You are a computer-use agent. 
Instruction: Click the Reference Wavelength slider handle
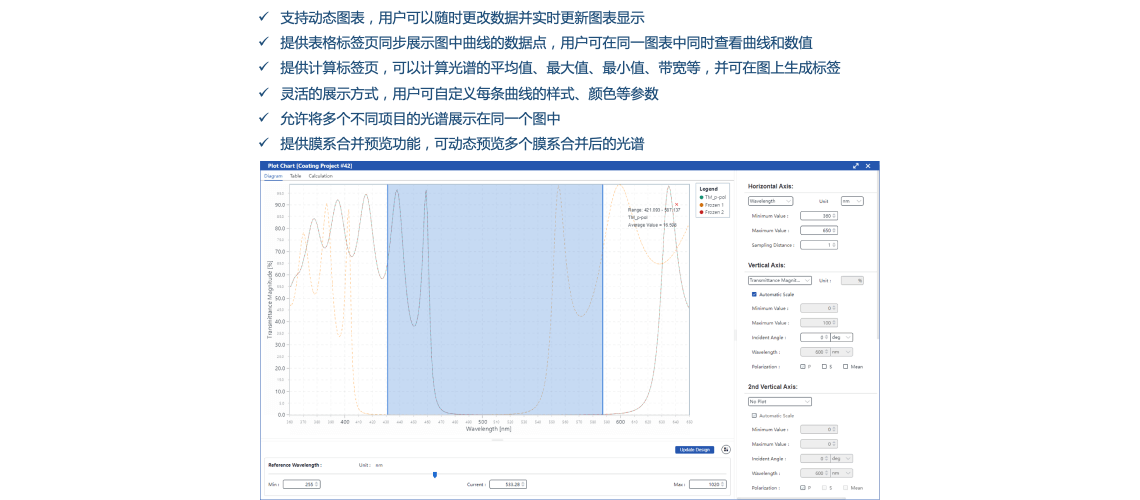[434, 474]
